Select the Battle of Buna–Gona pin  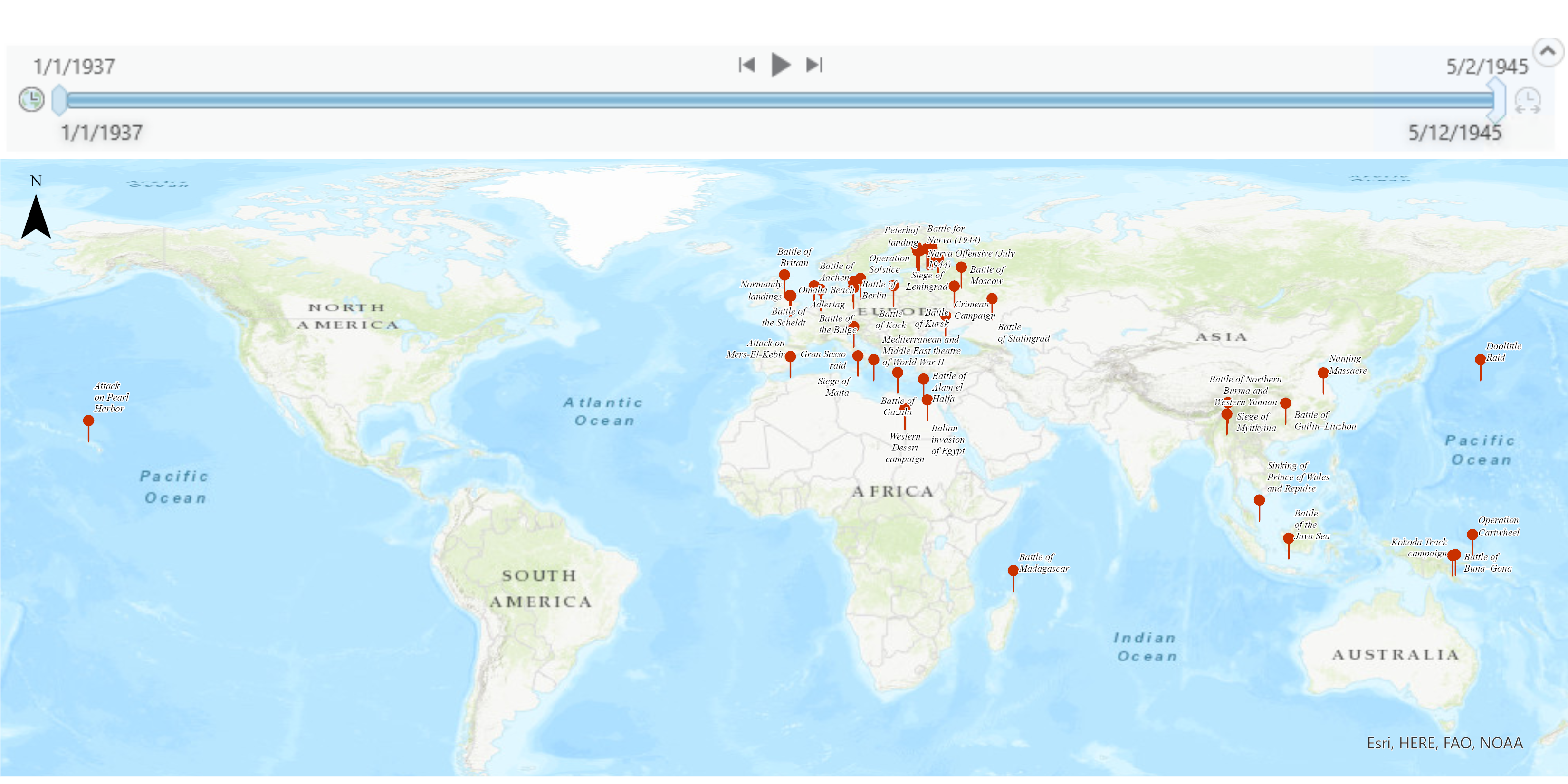[1456, 563]
